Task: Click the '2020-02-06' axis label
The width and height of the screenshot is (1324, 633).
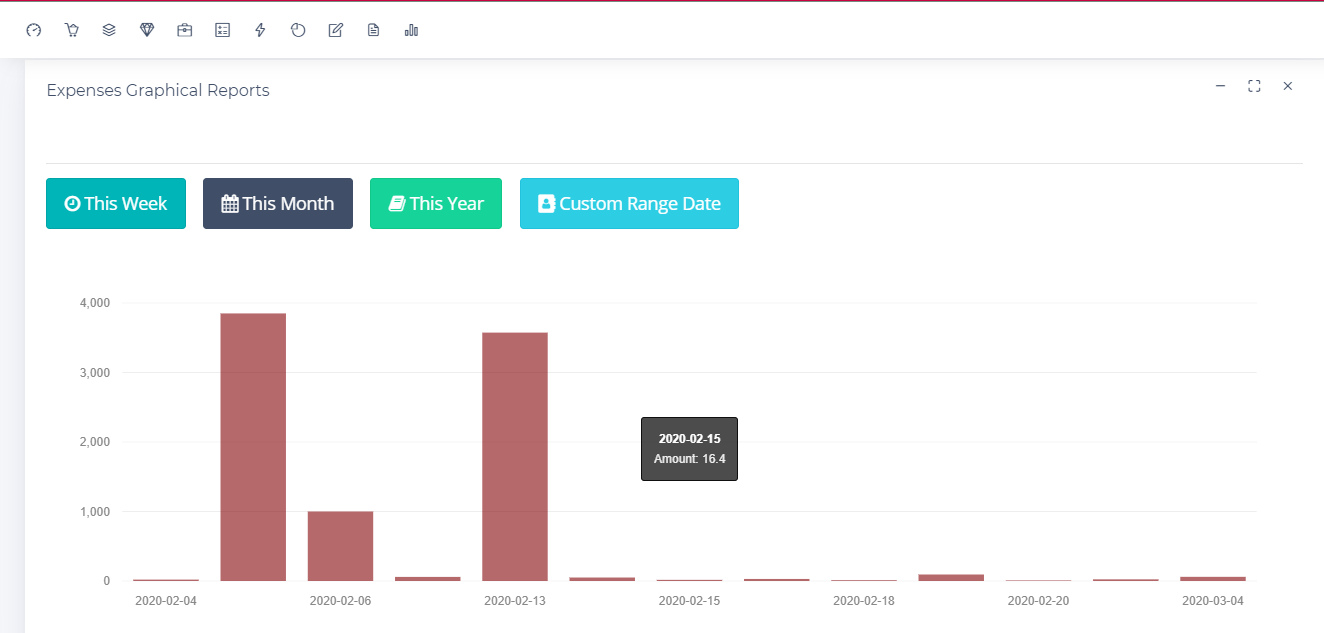Action: tap(340, 601)
